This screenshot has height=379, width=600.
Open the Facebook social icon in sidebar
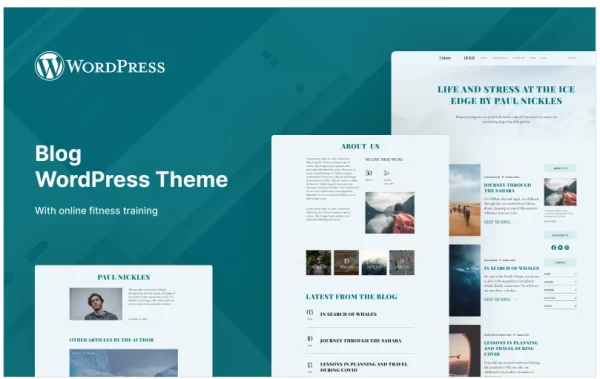pos(553,248)
